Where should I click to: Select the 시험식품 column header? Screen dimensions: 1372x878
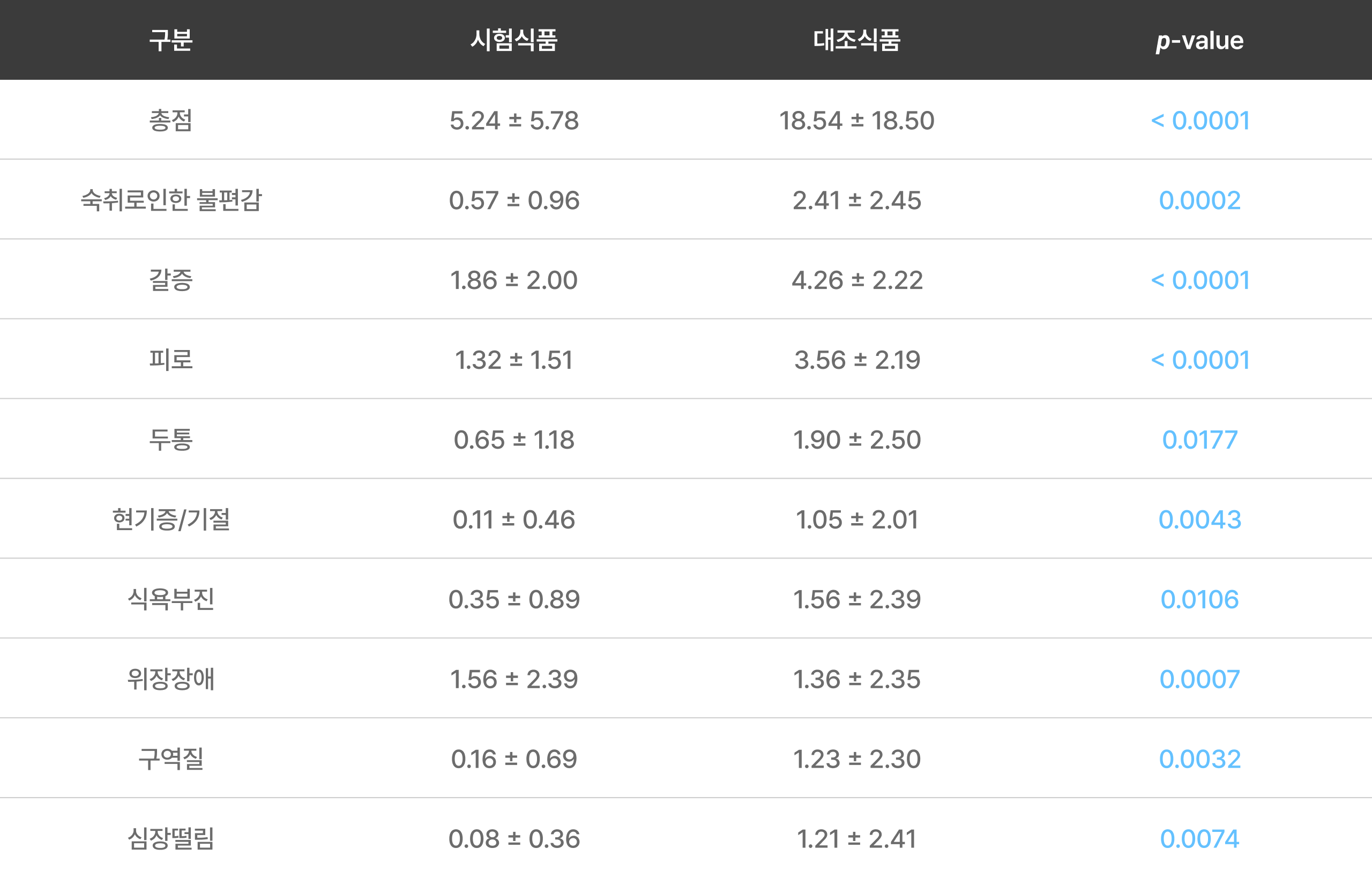tap(514, 40)
